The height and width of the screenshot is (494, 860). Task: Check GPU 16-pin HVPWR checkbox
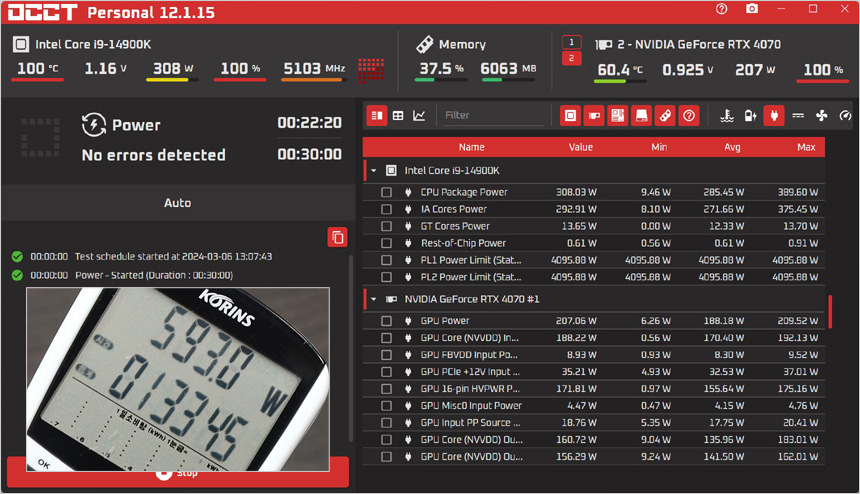tap(387, 389)
